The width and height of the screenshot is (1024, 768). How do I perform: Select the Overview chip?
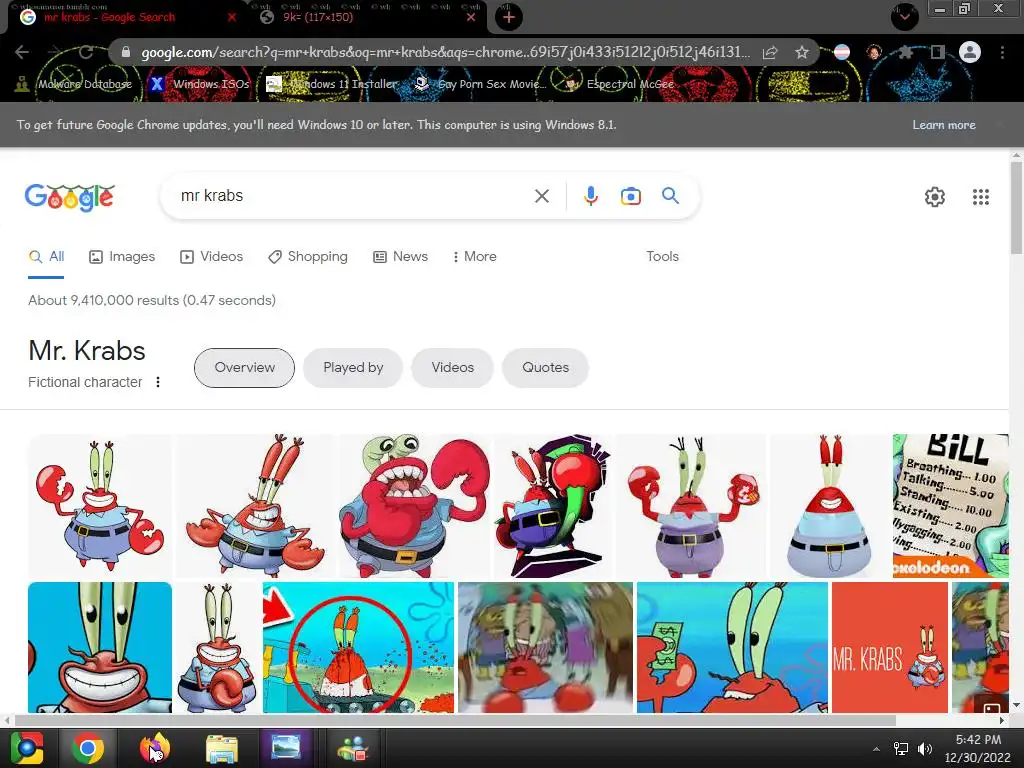click(244, 368)
